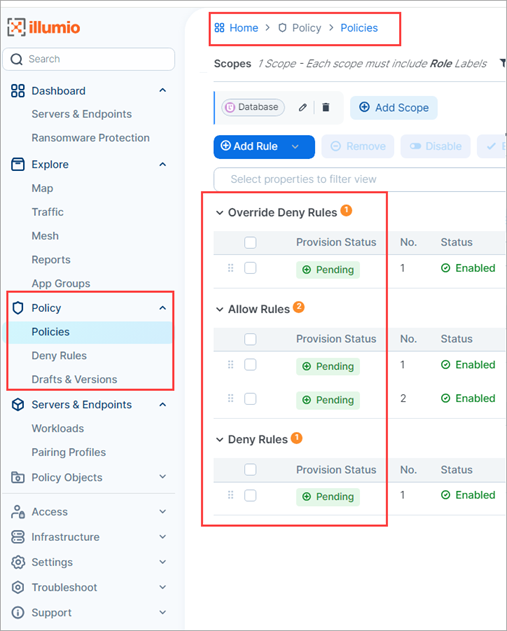Click the Illumio logo
The width and height of the screenshot is (507, 631).
coord(44,27)
